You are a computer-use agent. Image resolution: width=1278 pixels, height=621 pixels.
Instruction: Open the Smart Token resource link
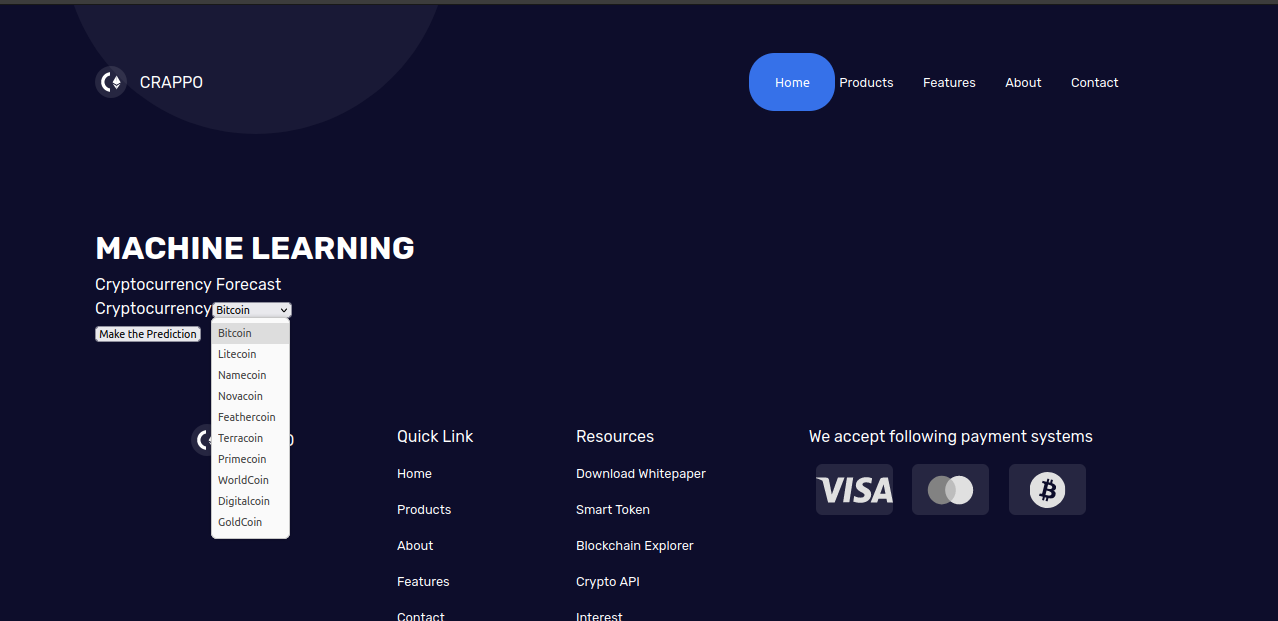[x=613, y=510]
